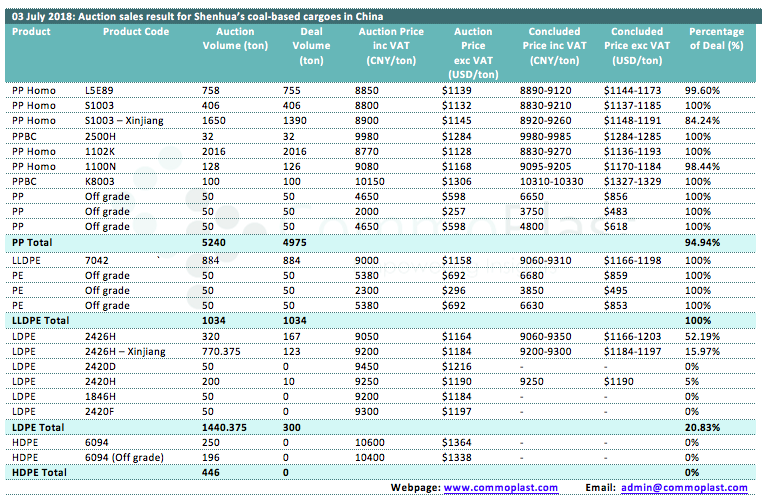Click the Percentage of Deal (%) header
Viewport: 762px width, 503px height.
[x=716, y=39]
